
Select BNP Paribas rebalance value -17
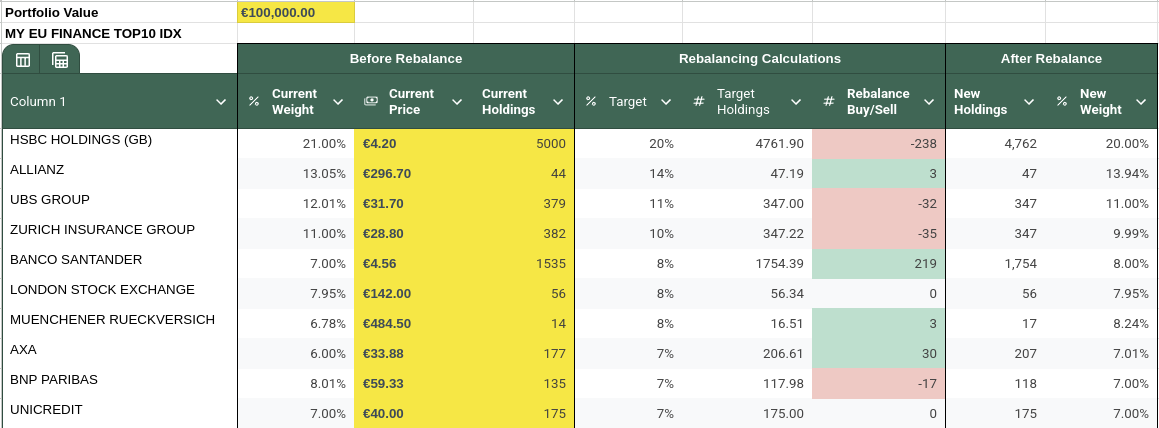coord(879,384)
